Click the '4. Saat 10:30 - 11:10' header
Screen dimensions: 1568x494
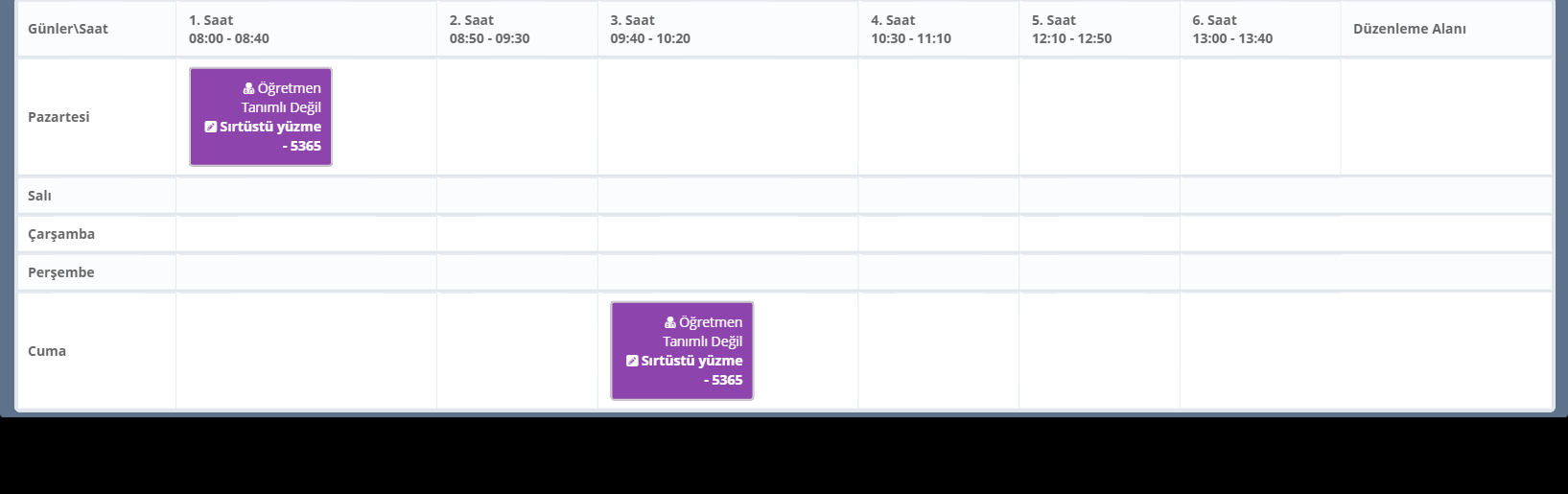(x=911, y=29)
